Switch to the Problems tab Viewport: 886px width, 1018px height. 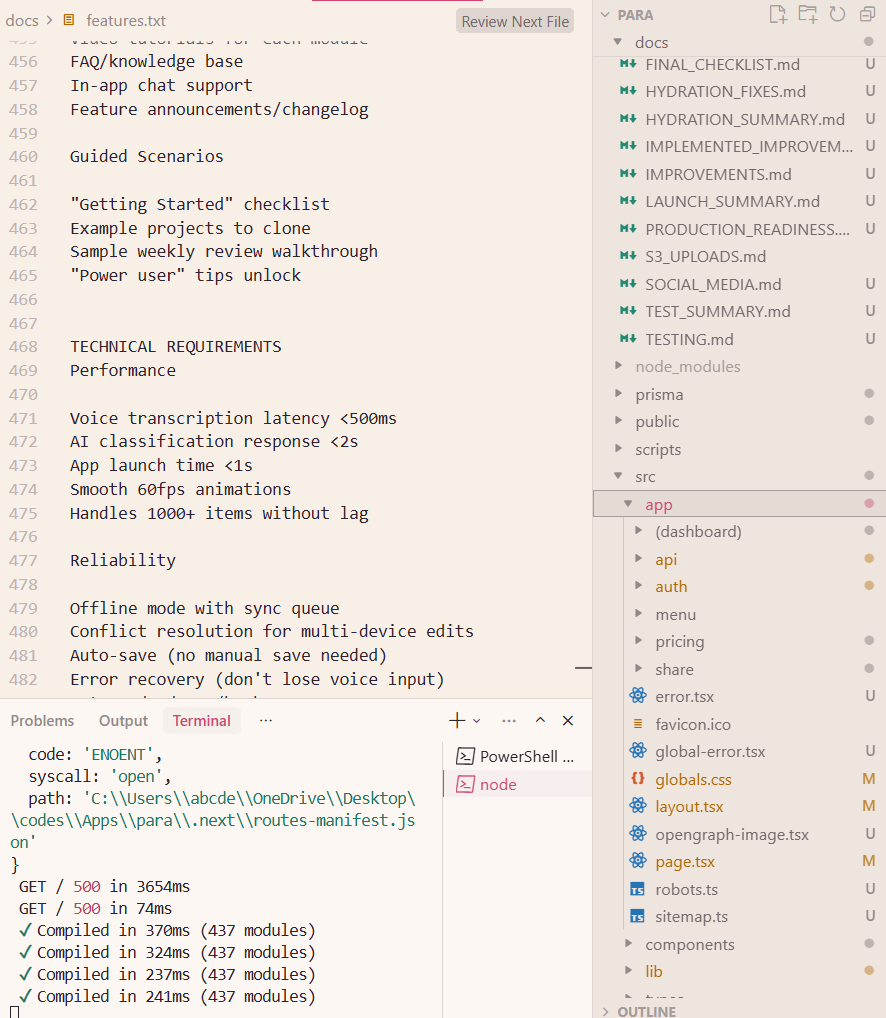42,721
